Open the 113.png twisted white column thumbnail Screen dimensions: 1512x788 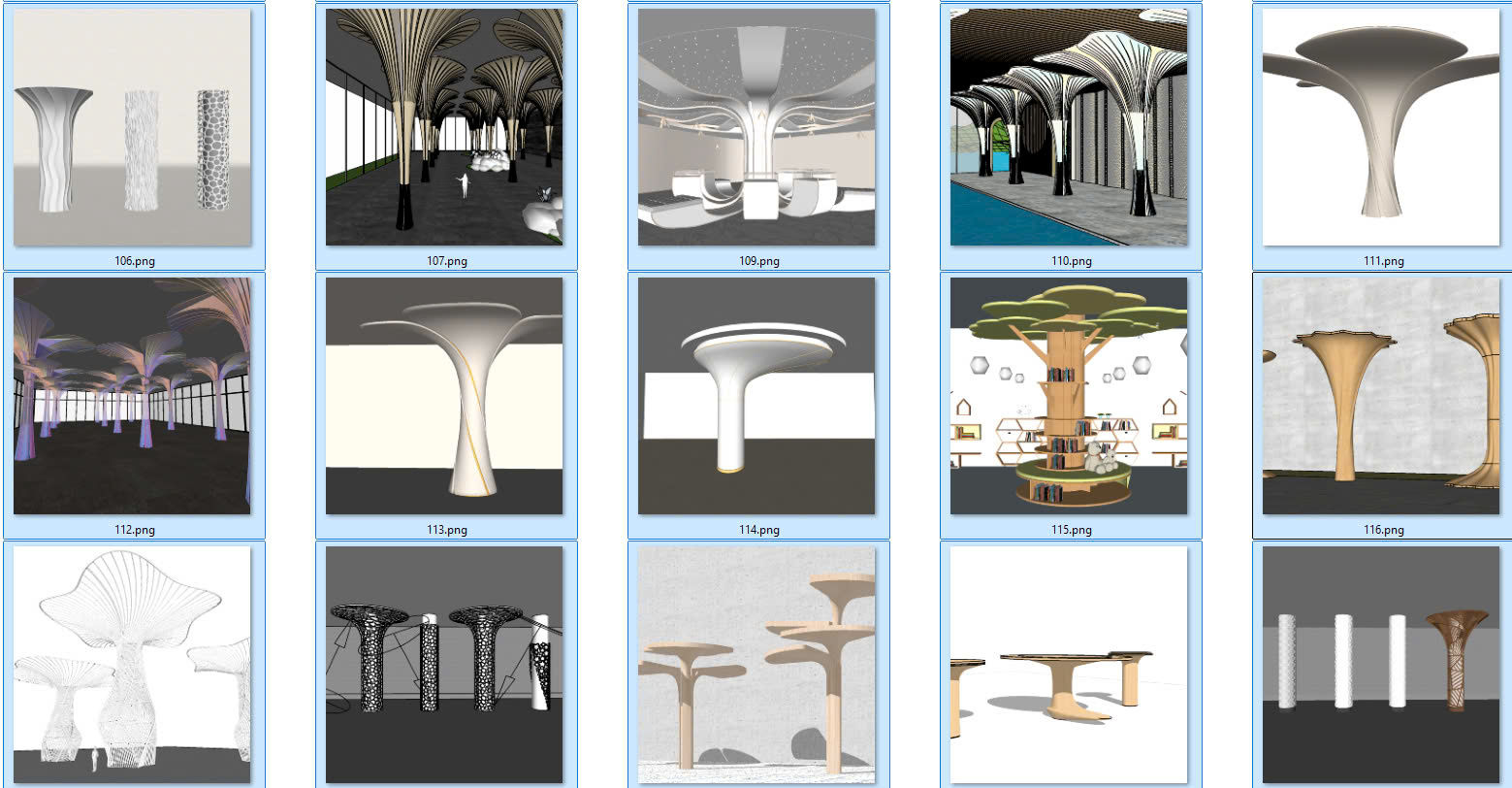pyautogui.click(x=444, y=396)
